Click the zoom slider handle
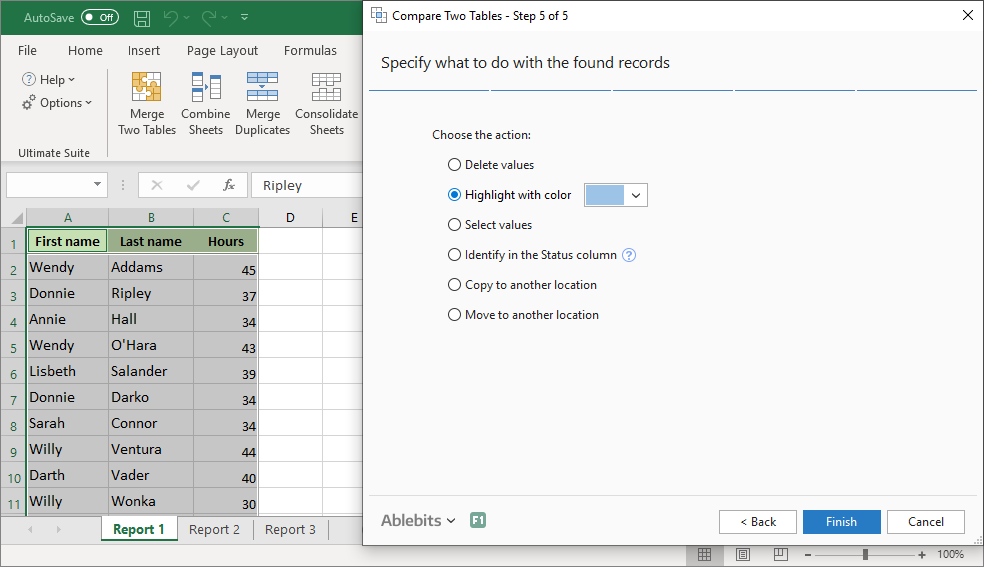This screenshot has width=984, height=567. point(865,554)
